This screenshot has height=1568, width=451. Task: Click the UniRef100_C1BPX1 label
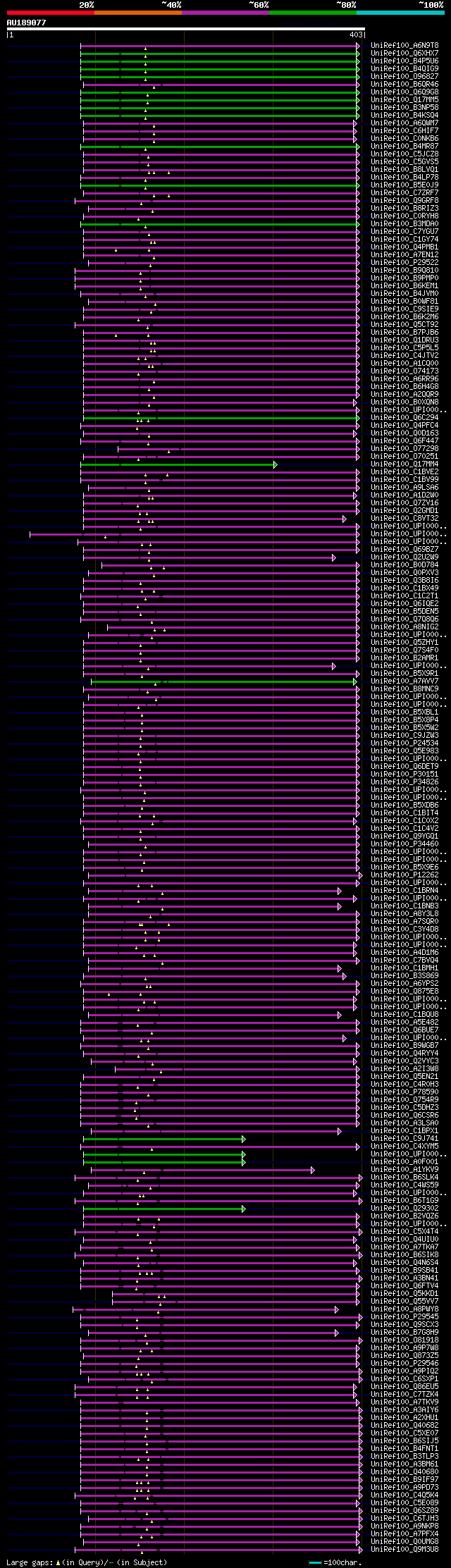[404, 1130]
